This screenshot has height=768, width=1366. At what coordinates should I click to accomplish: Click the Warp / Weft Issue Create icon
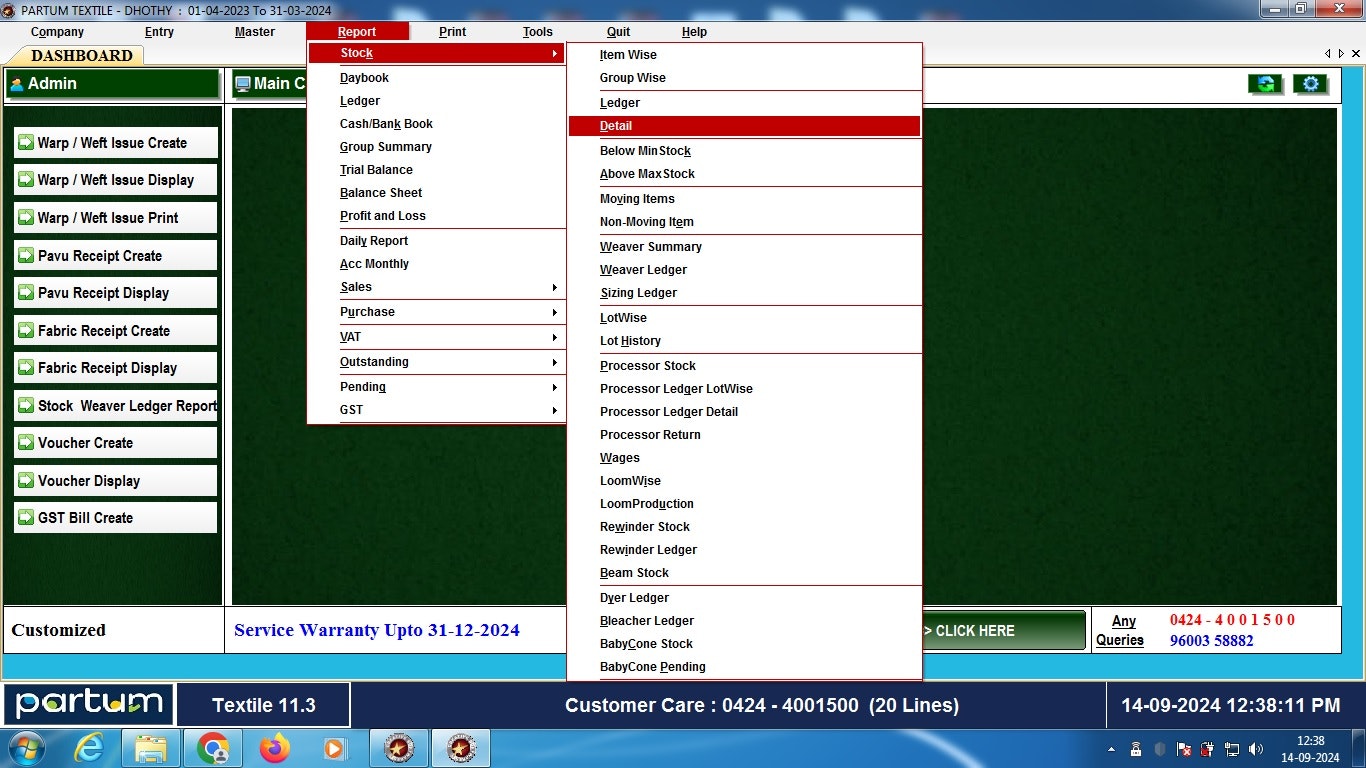coord(28,142)
